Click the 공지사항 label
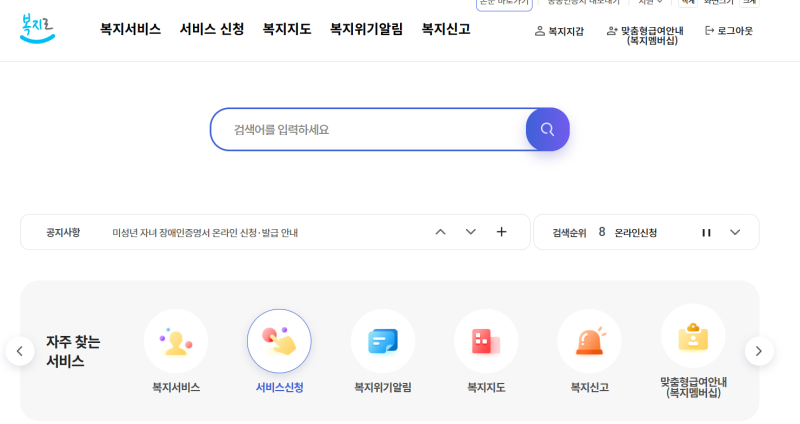Image resolution: width=800 pixels, height=424 pixels. click(x=63, y=233)
